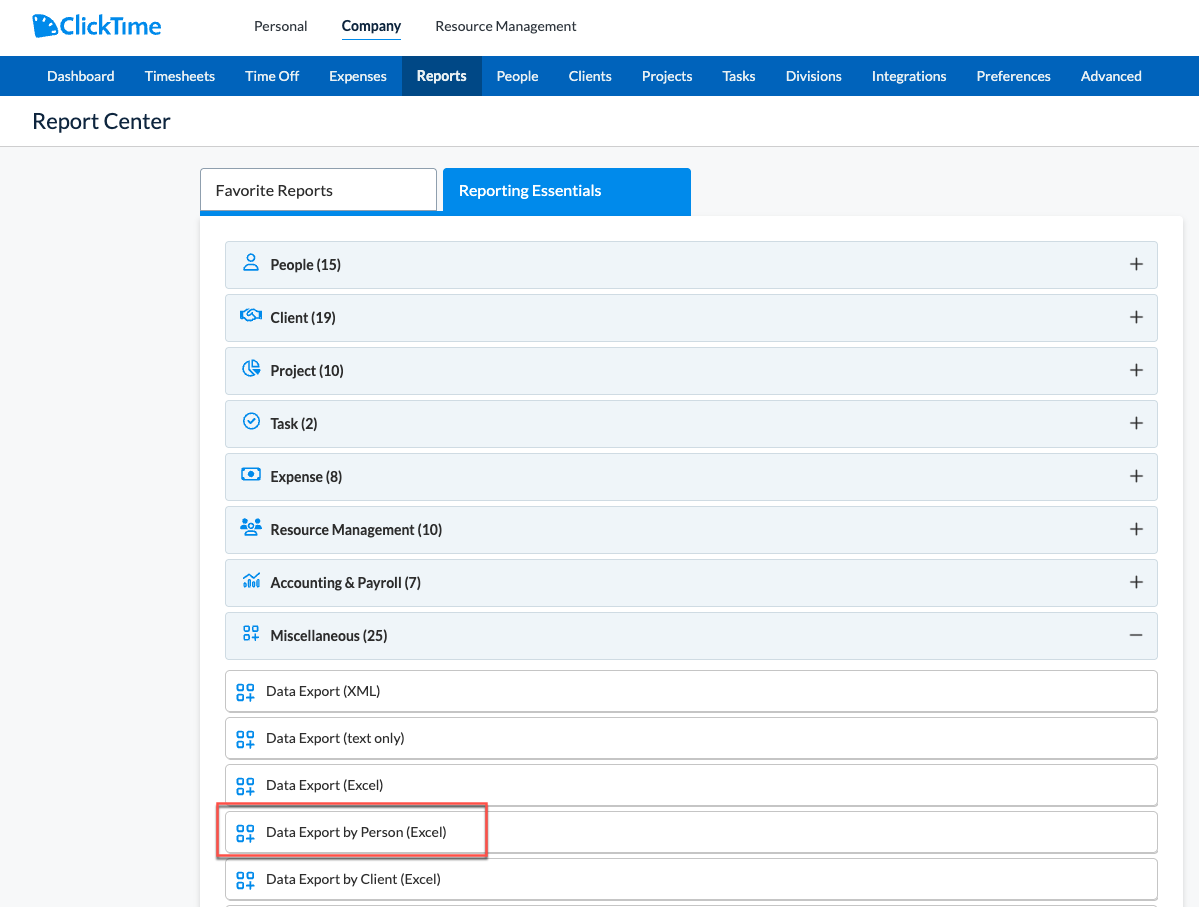This screenshot has height=907, width=1199.
Task: Expand the People (15) section plus
Action: point(1136,264)
